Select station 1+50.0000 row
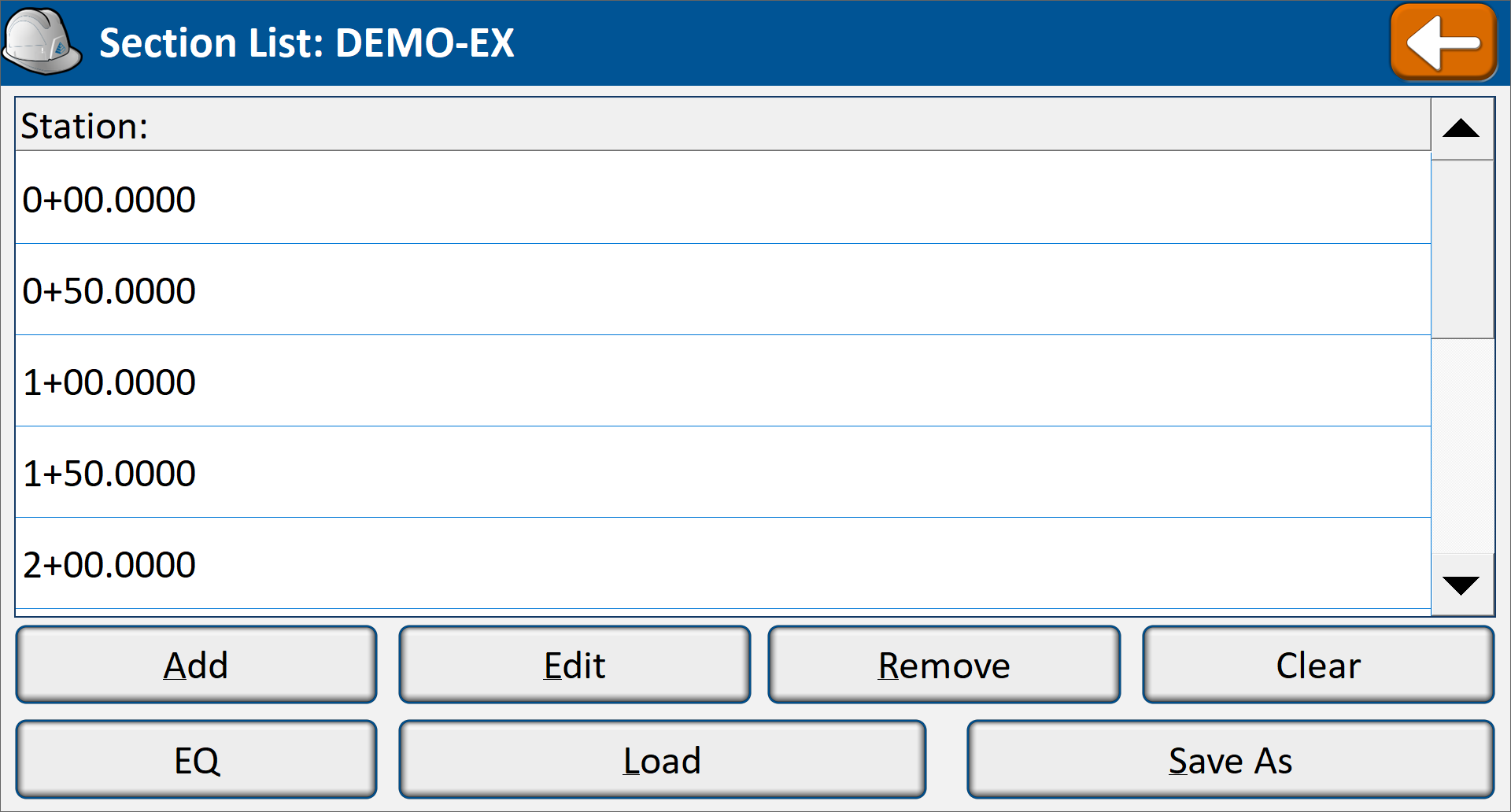 (x=722, y=472)
